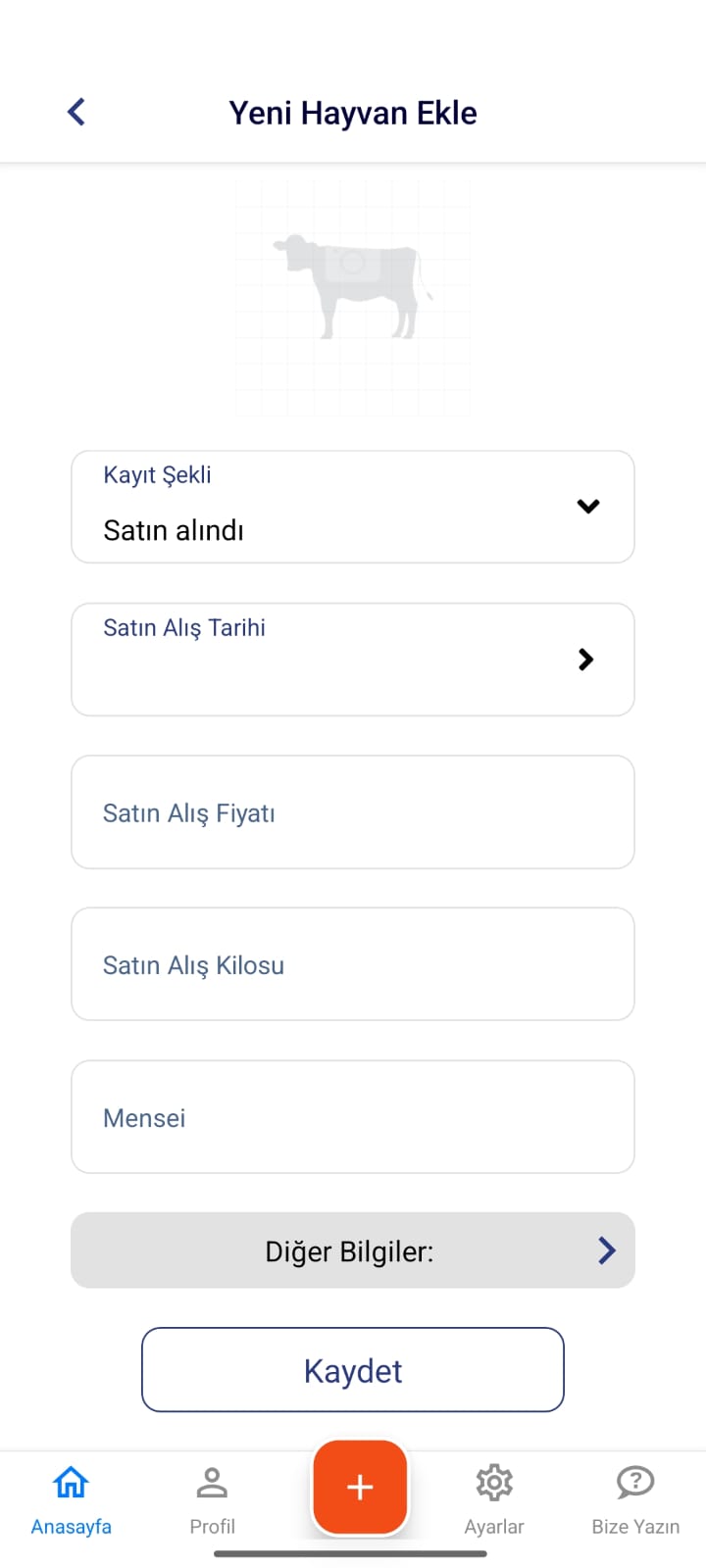
Task: Tap the Bize Yazın speech-bubble icon
Action: [x=635, y=1483]
